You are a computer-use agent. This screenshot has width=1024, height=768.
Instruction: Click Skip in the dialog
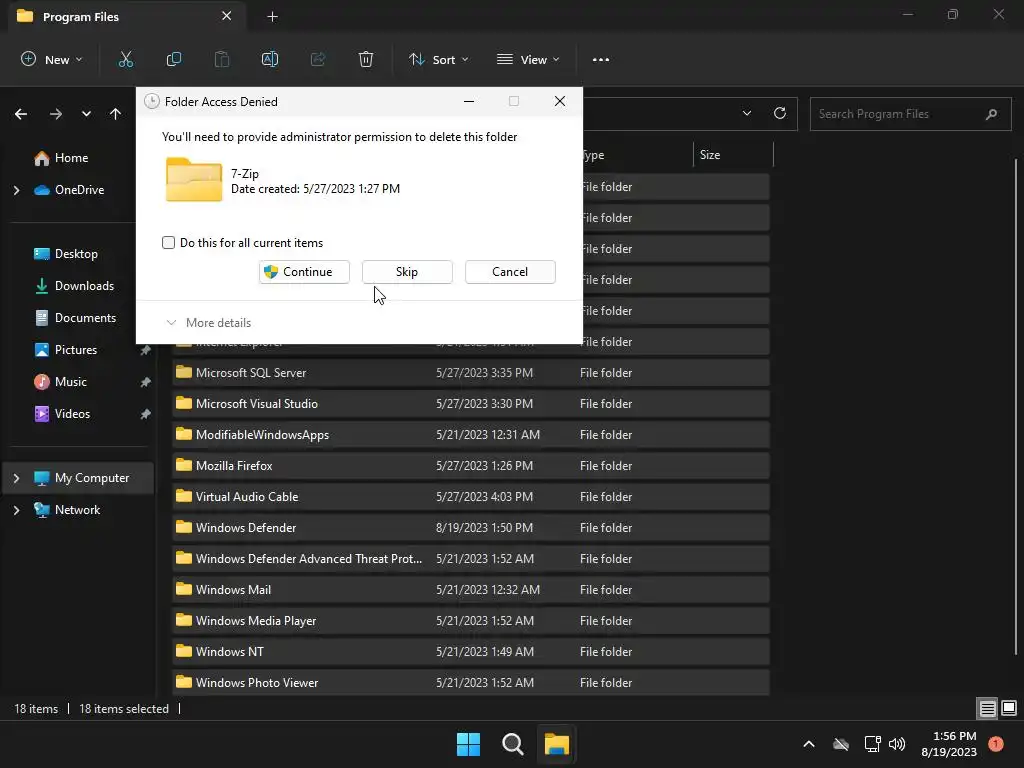407,272
